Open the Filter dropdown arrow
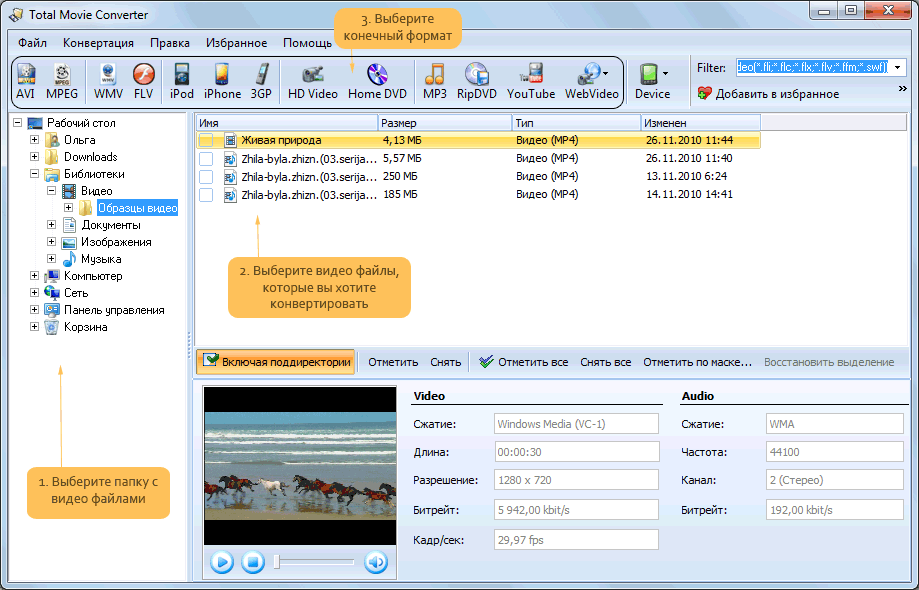Image resolution: width=919 pixels, height=590 pixels. pyautogui.click(x=897, y=67)
